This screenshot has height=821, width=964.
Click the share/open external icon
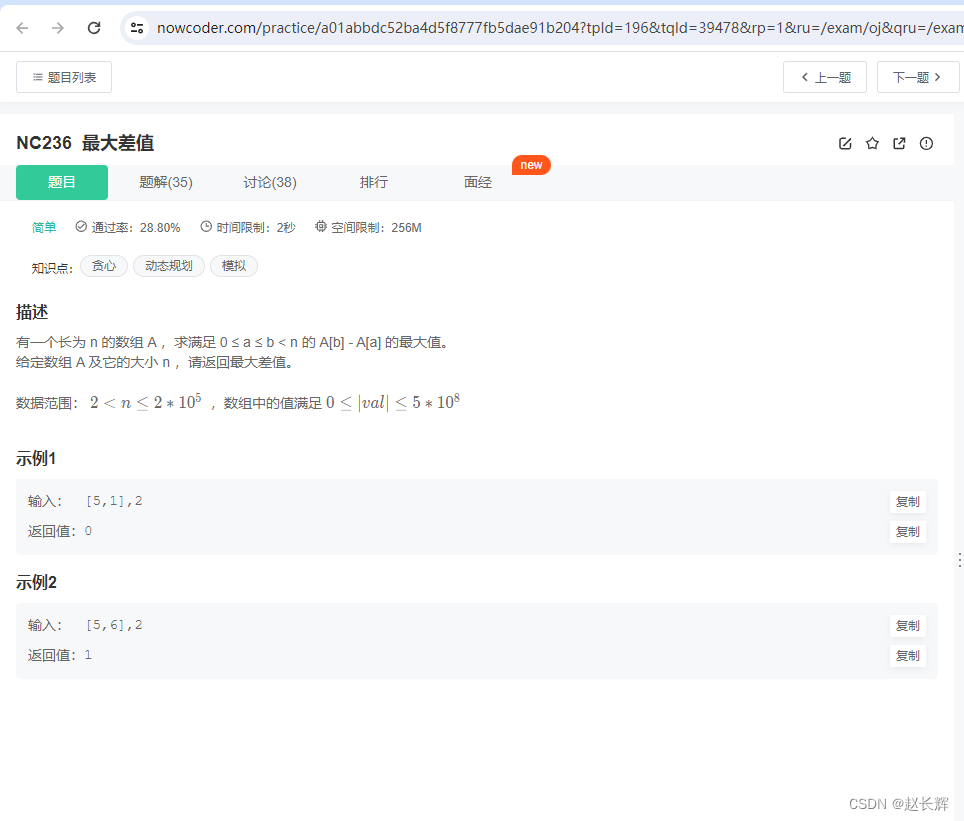tap(899, 143)
